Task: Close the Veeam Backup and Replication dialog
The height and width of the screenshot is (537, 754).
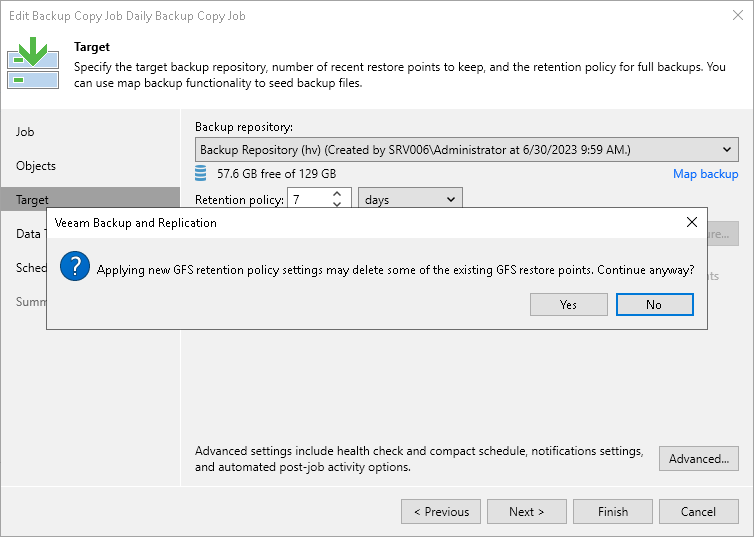Action: (x=691, y=222)
